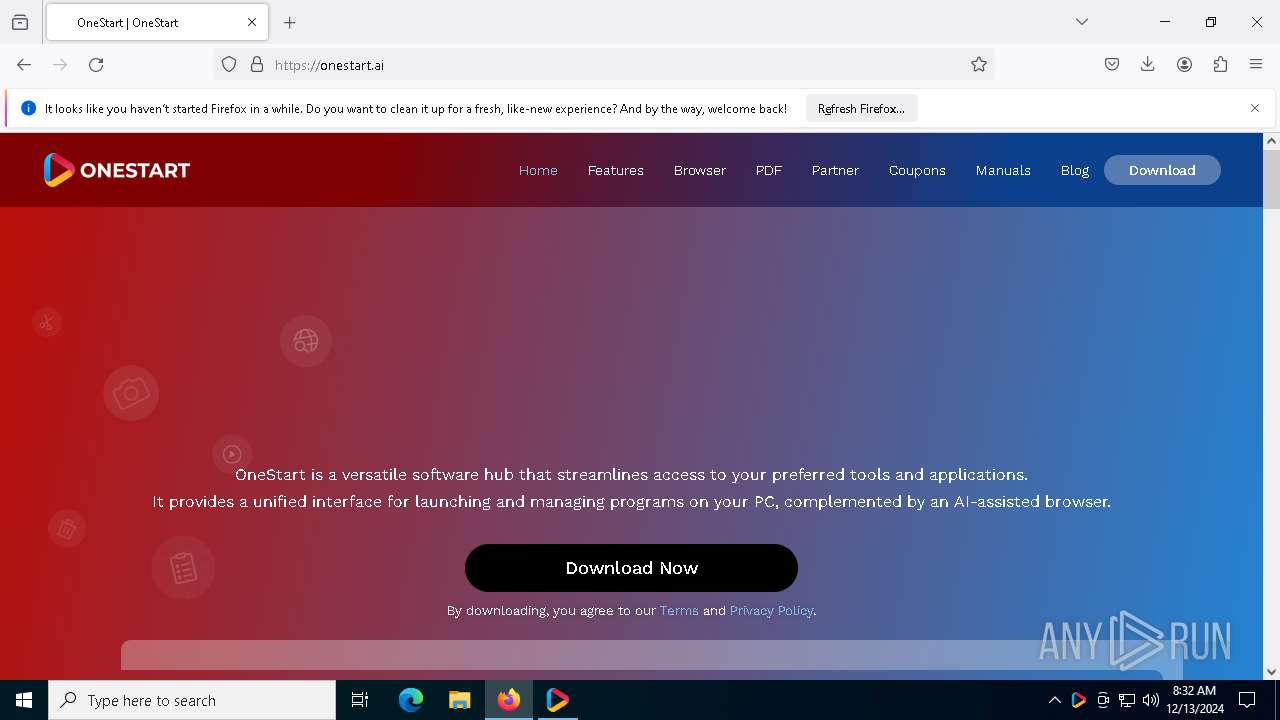
Task: Open the Partner nav item
Action: (835, 170)
